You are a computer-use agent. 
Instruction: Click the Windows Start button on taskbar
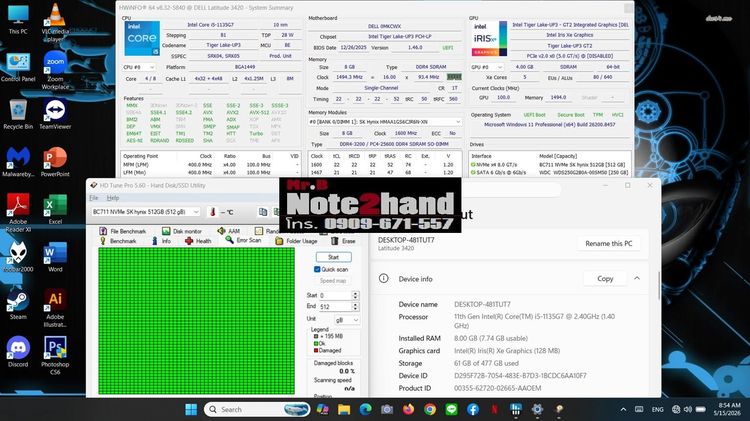pyautogui.click(x=191, y=410)
